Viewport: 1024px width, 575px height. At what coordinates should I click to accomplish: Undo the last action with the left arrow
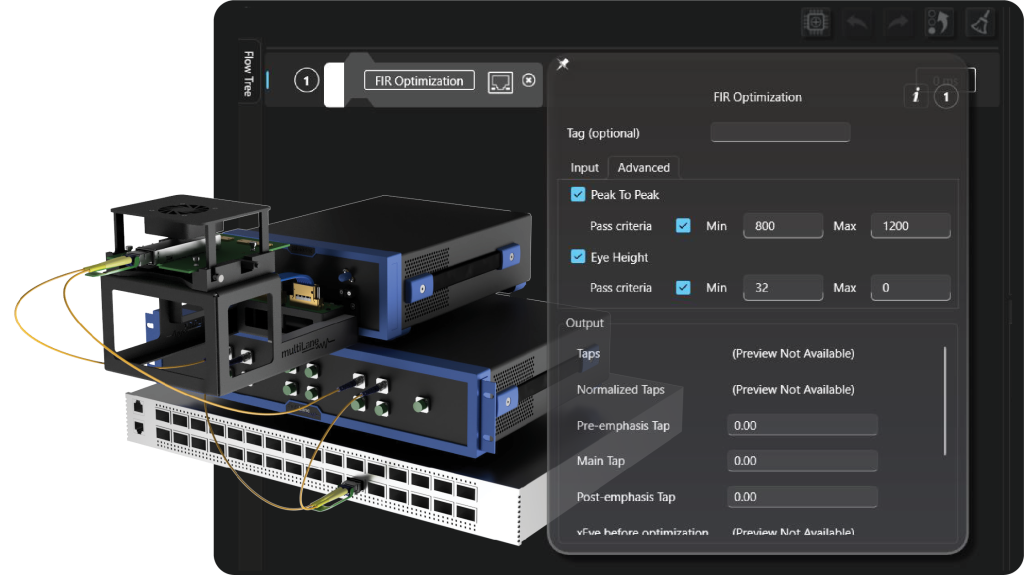(857, 23)
